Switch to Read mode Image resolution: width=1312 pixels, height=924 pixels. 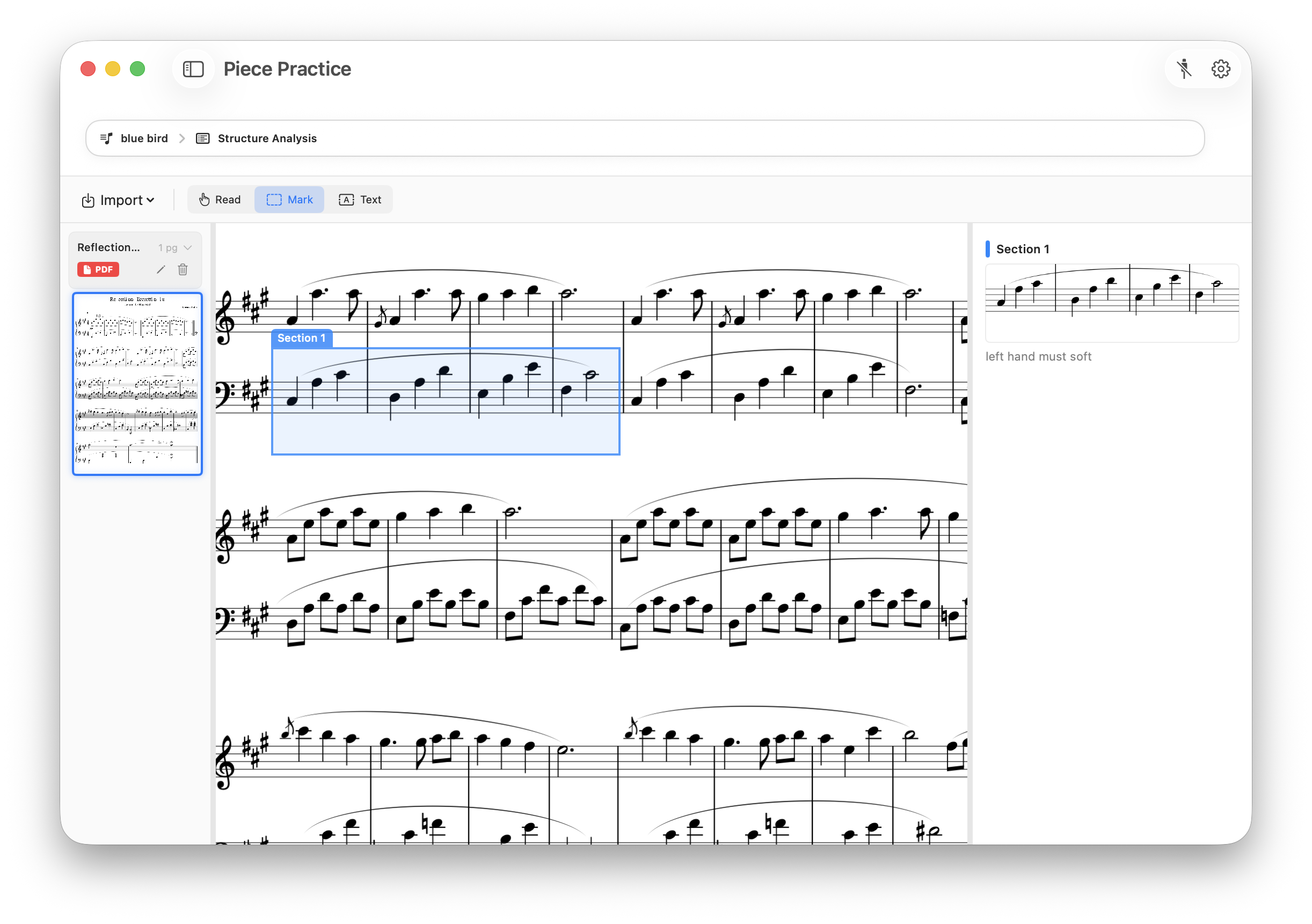pos(220,200)
